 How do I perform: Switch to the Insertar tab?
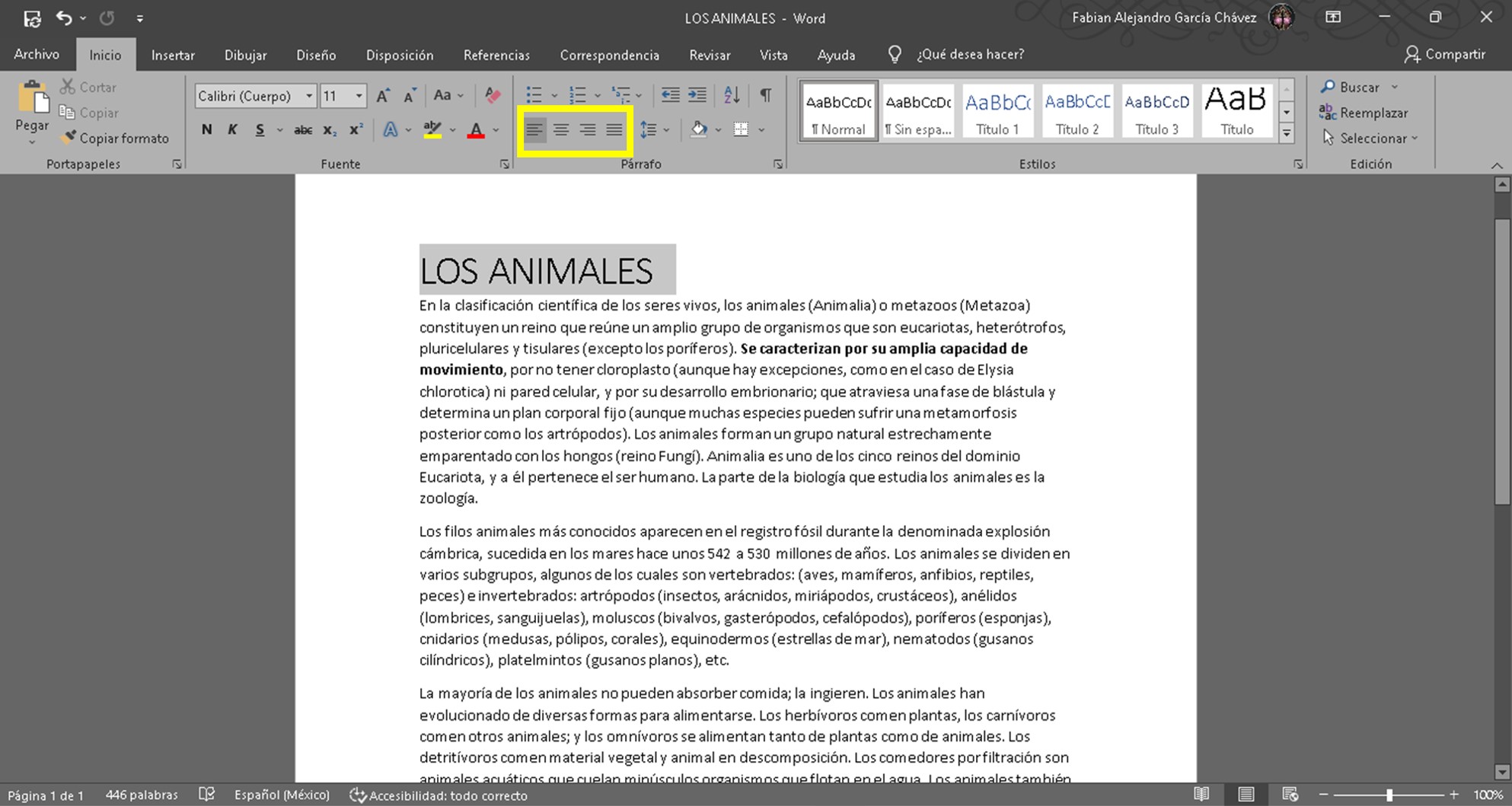coord(173,55)
